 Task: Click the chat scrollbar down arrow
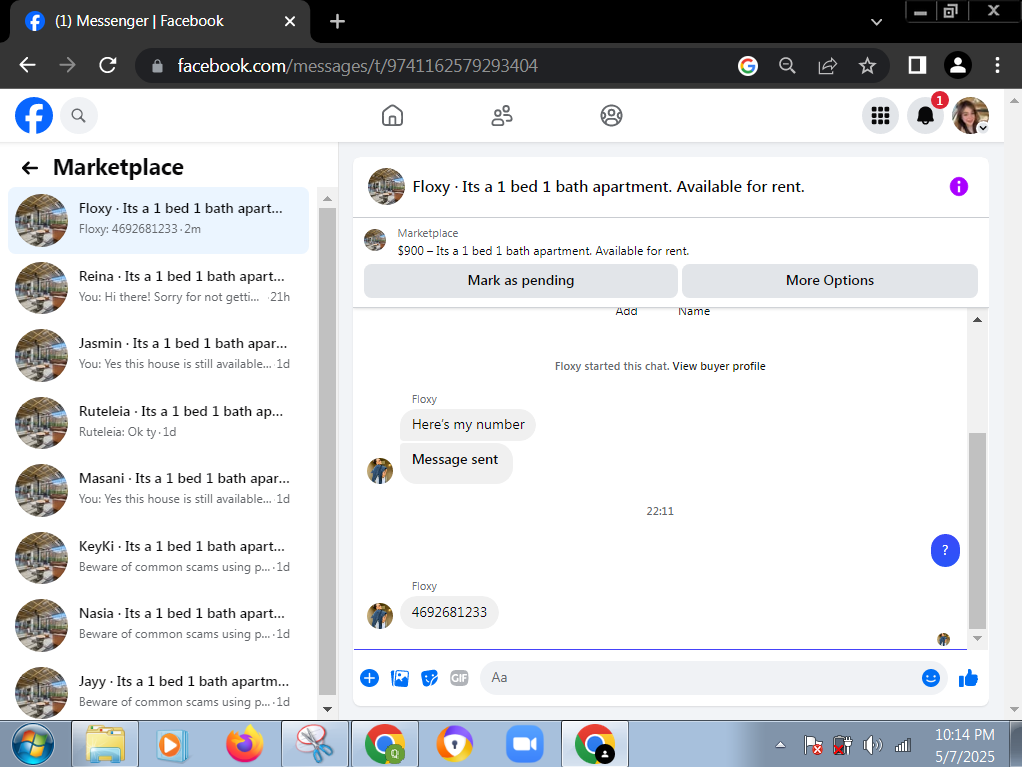(977, 639)
